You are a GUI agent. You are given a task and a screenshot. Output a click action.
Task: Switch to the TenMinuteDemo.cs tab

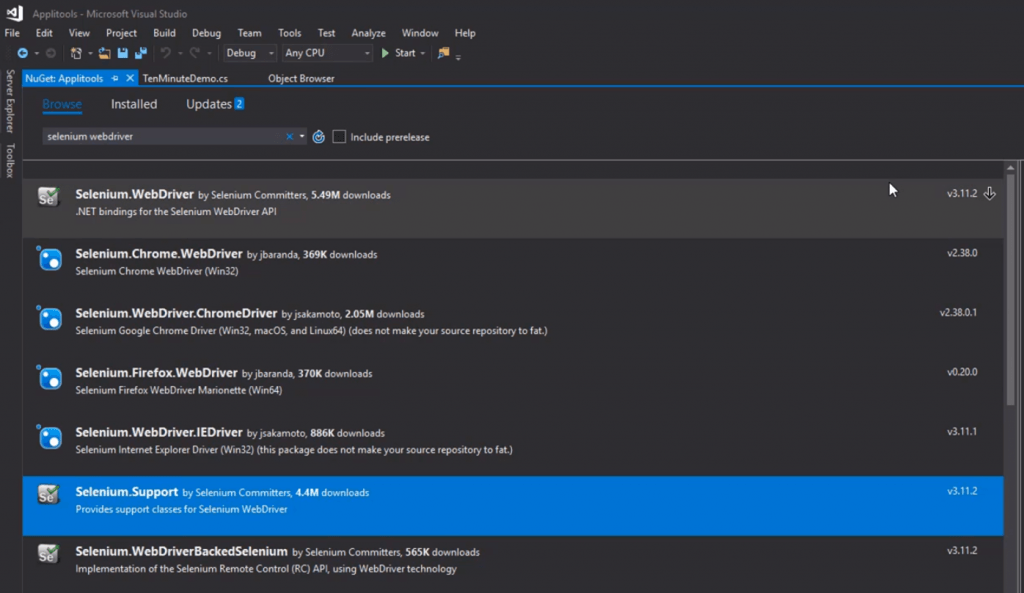coord(185,78)
